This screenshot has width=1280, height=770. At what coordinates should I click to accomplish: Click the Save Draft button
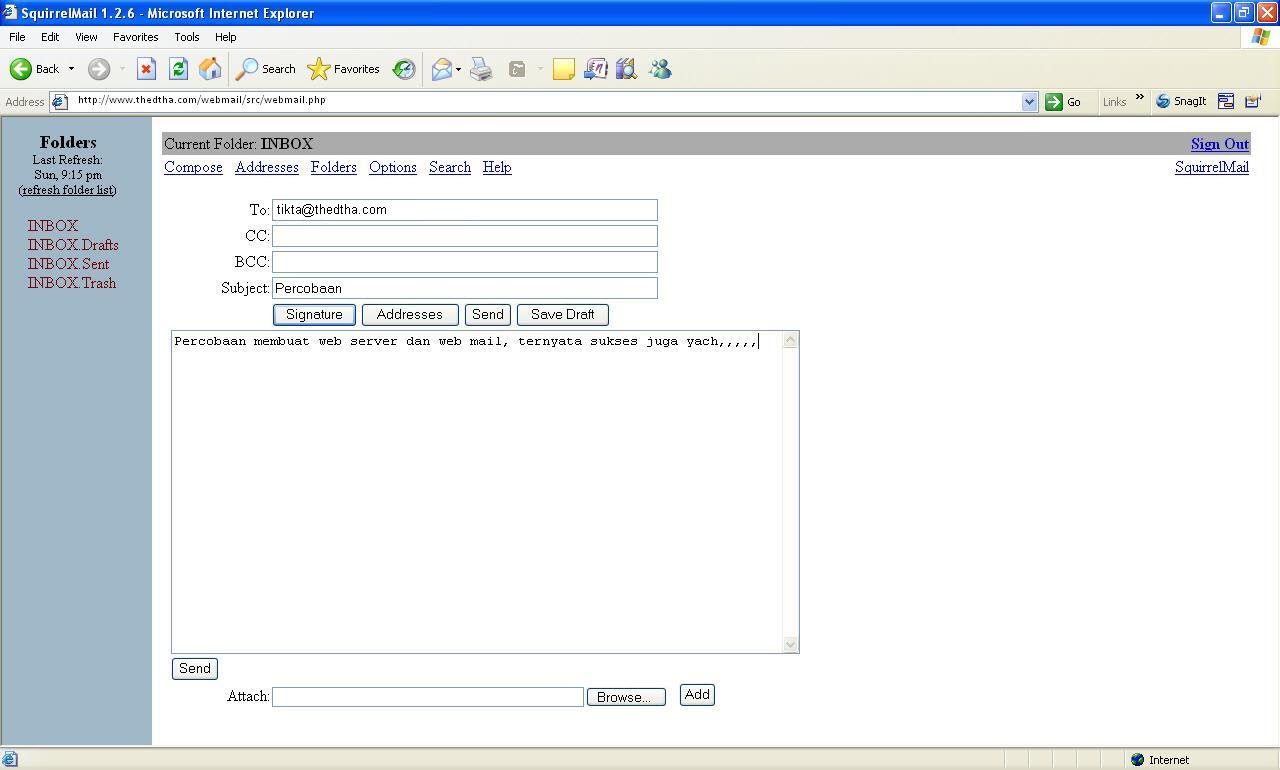[562, 315]
